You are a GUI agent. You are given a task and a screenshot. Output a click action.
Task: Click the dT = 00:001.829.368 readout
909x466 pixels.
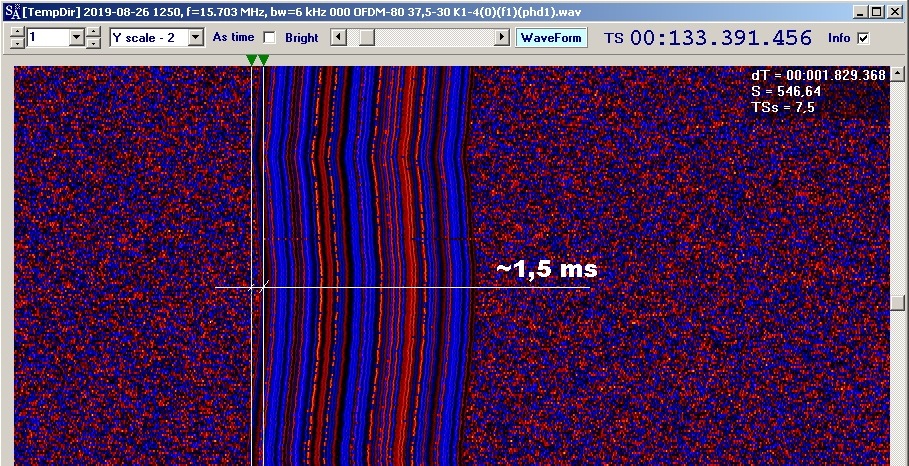(818, 75)
